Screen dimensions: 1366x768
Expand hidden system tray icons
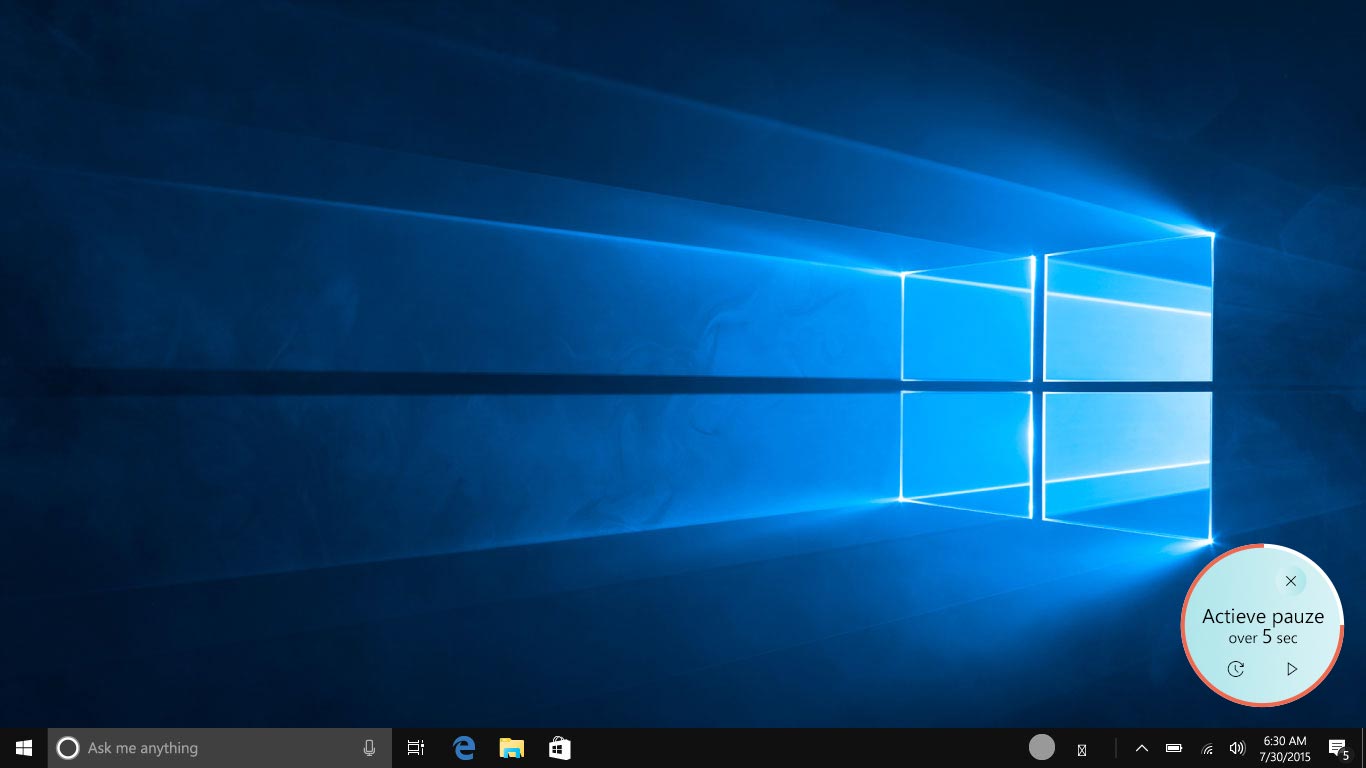pyautogui.click(x=1141, y=748)
